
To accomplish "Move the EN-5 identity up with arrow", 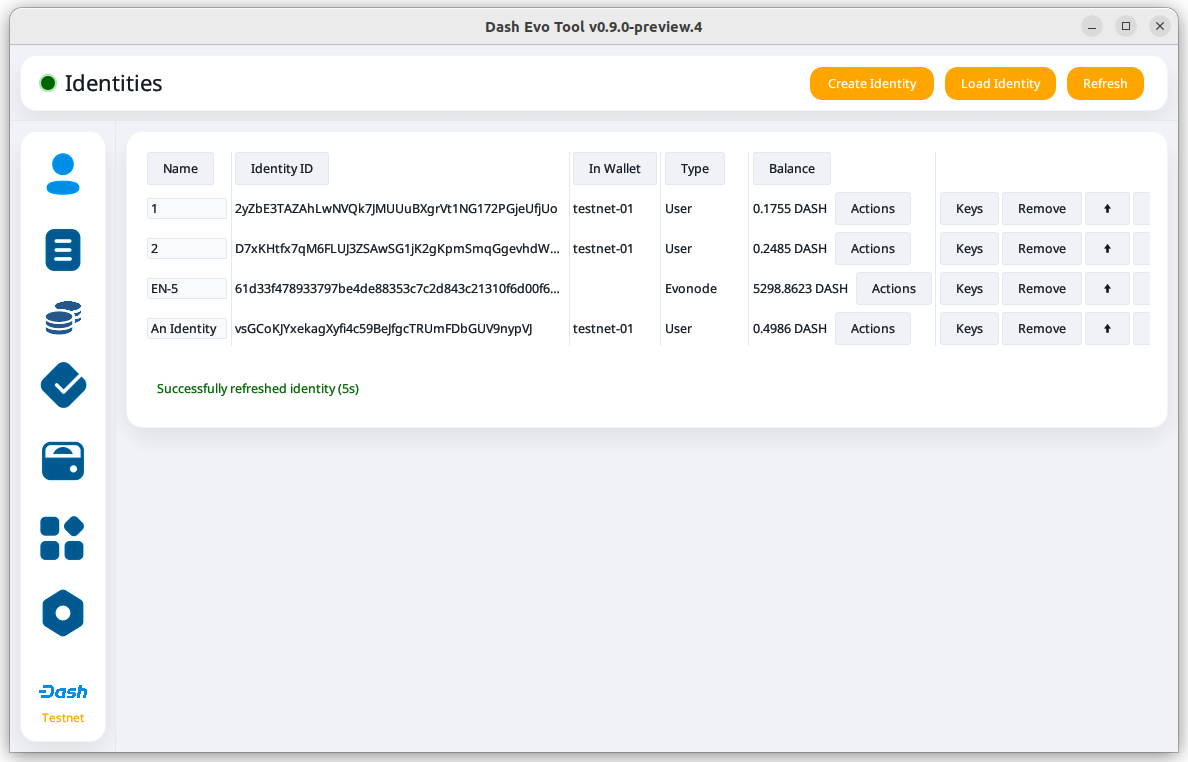I will (x=1107, y=289).
